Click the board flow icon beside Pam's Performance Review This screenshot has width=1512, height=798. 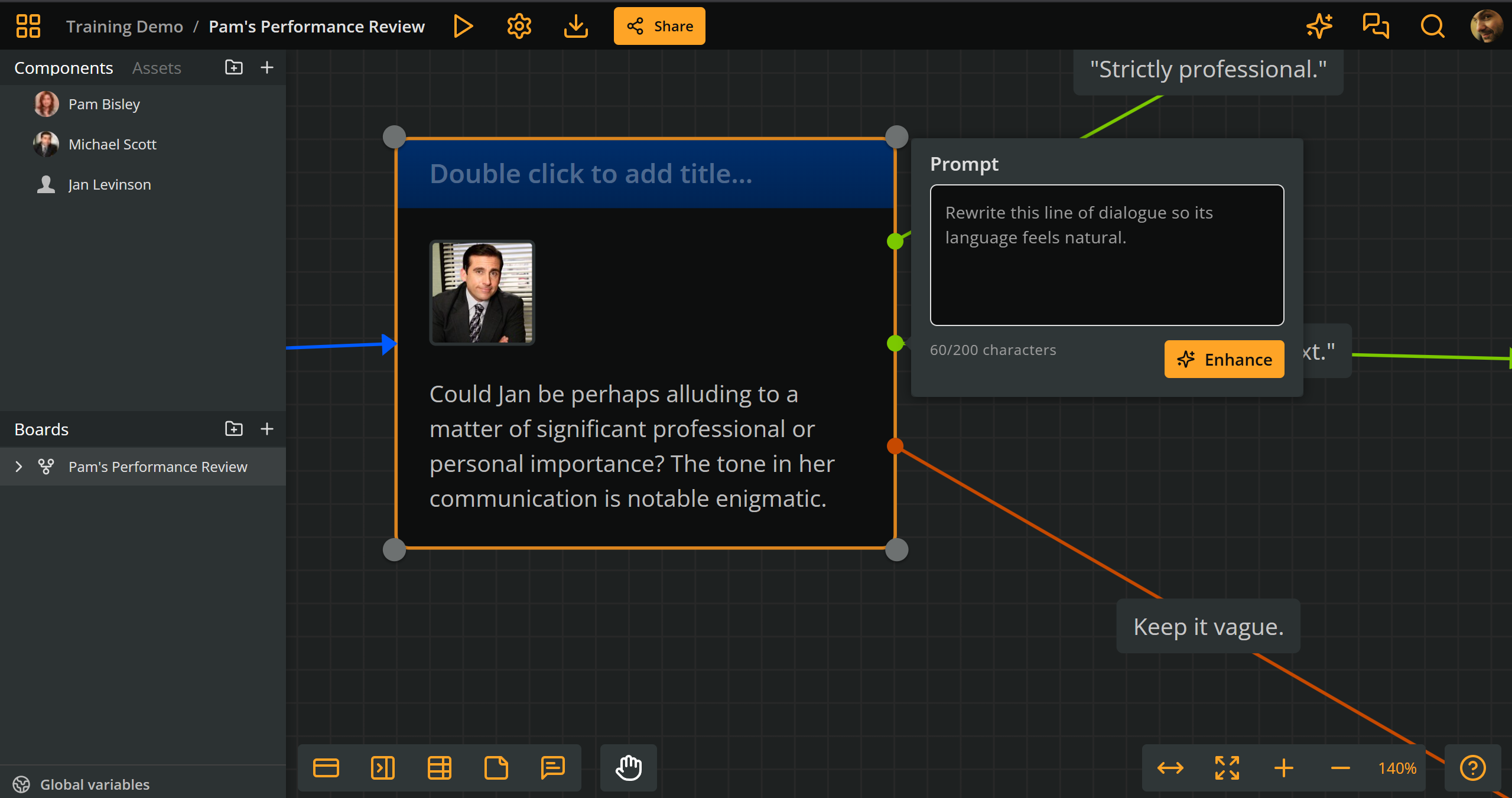pos(46,467)
